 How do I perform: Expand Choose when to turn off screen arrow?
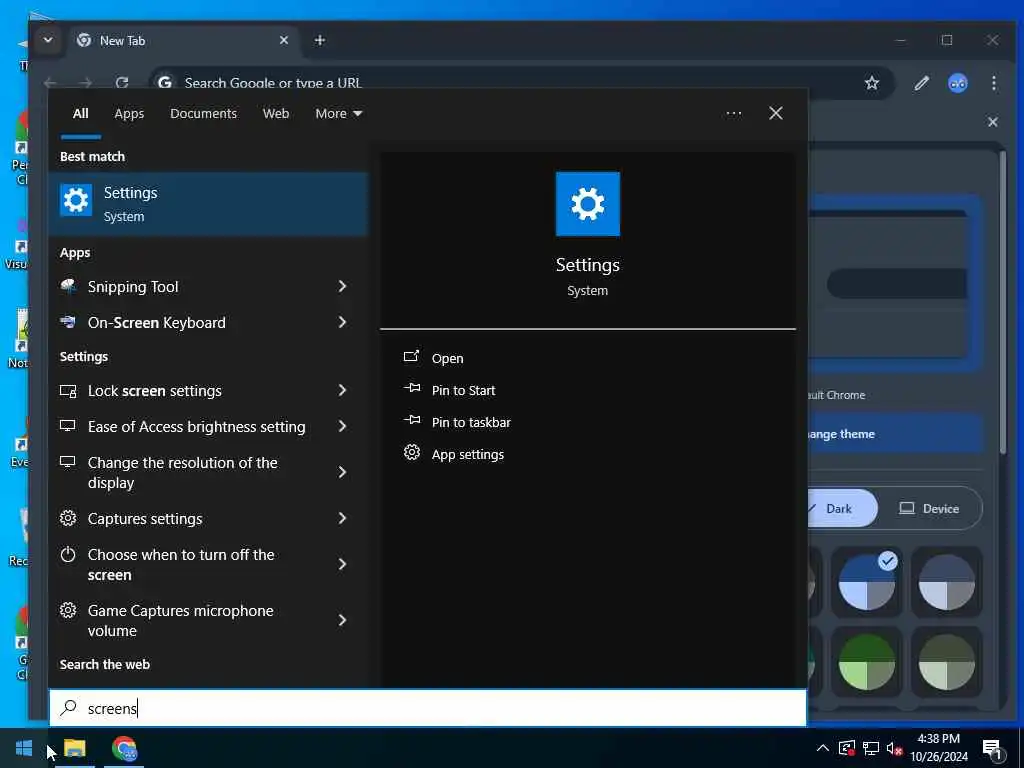click(342, 564)
